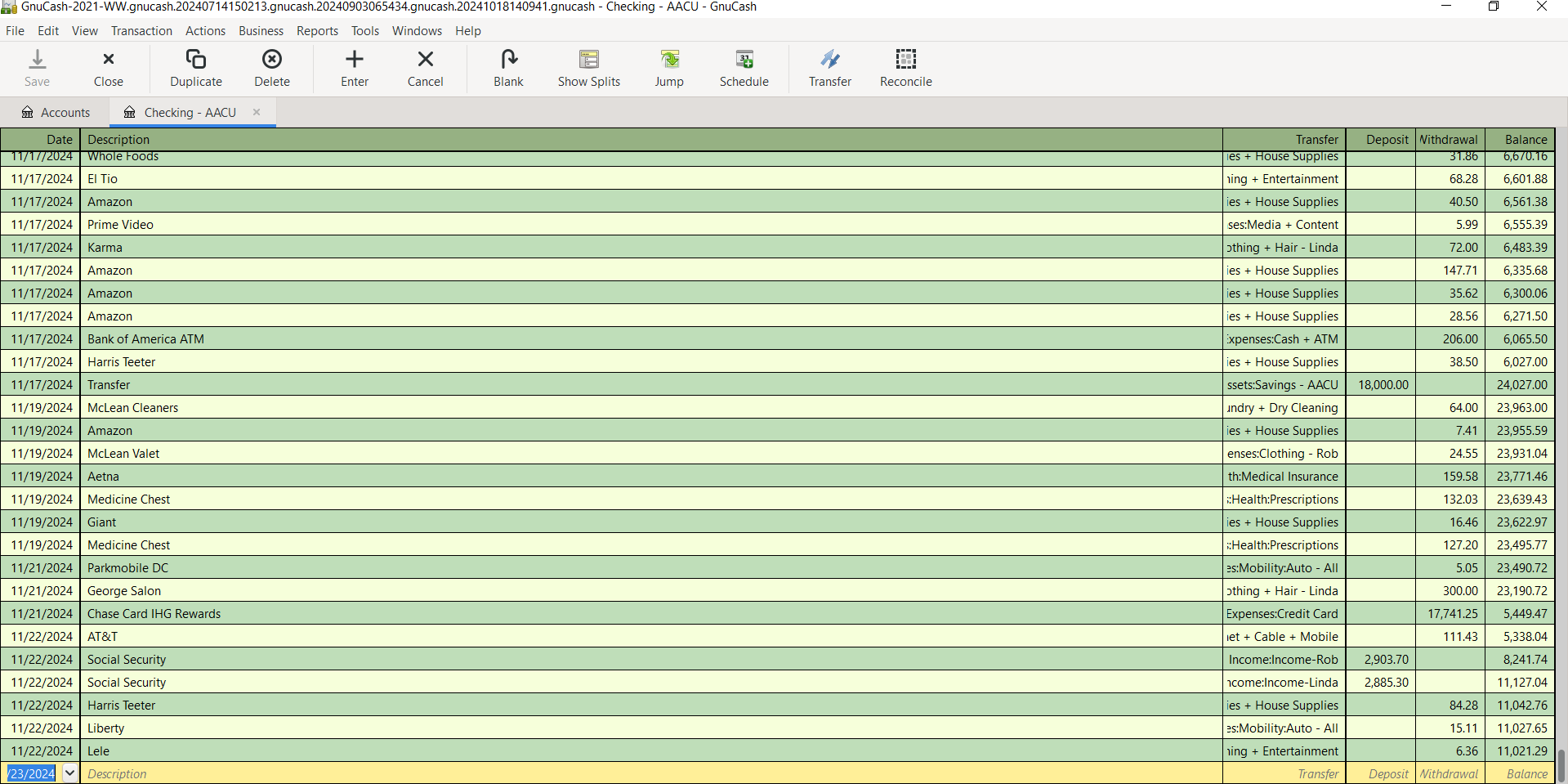Click the Checking - AACU tab icon

click(129, 112)
